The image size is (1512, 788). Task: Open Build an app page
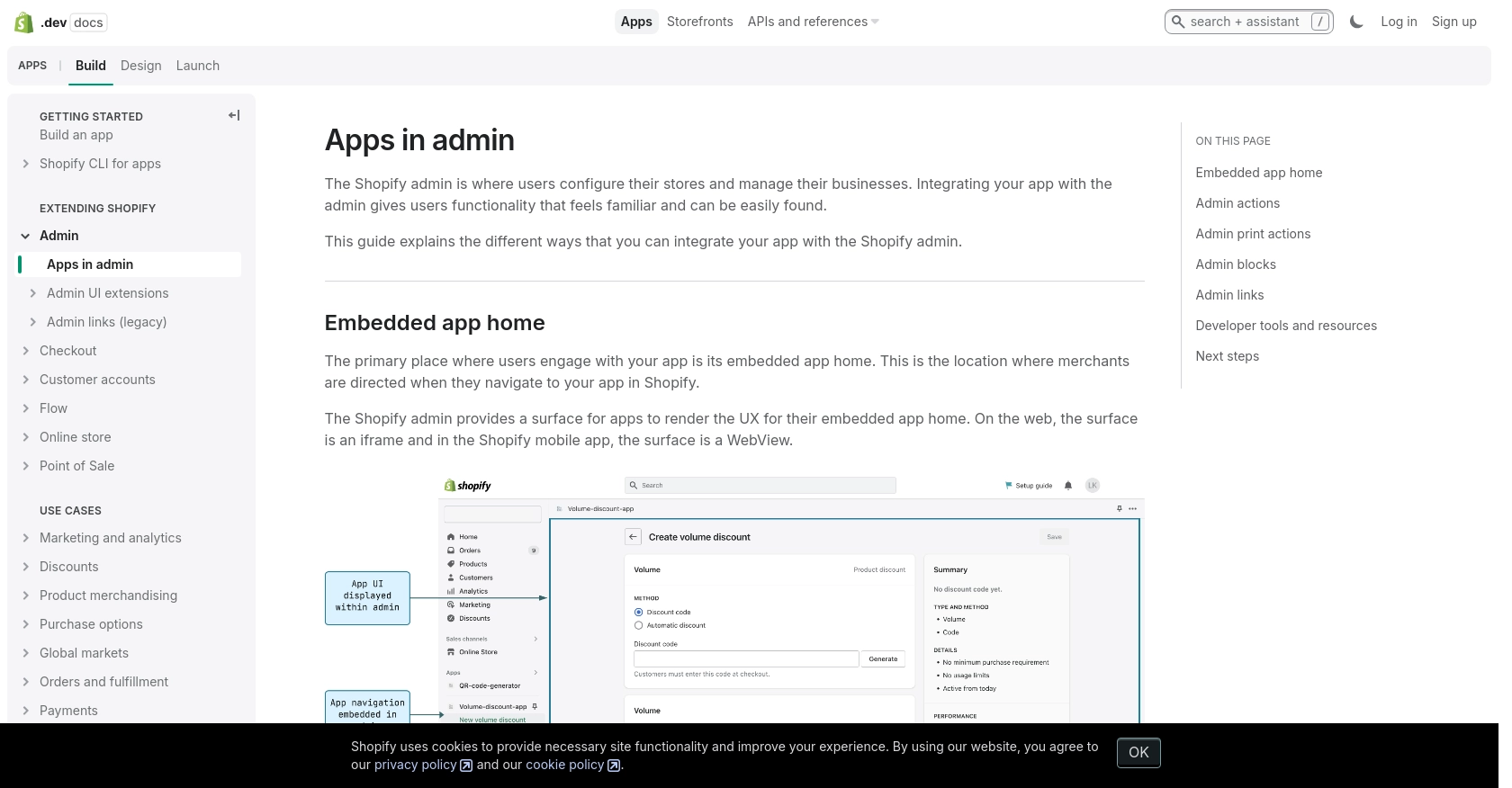coord(76,135)
